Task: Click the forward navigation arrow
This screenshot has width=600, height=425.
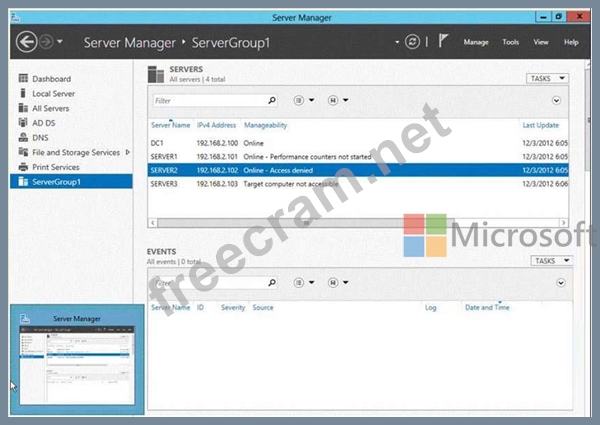Action: [x=46, y=41]
